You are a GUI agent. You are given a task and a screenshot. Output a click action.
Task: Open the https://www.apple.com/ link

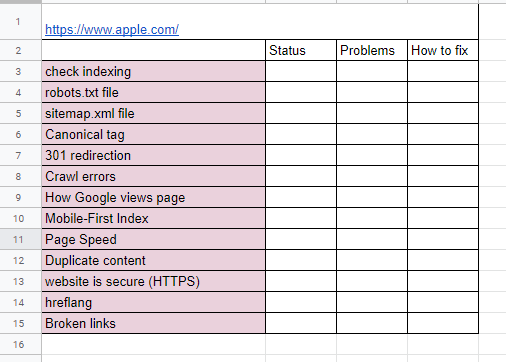coord(112,30)
